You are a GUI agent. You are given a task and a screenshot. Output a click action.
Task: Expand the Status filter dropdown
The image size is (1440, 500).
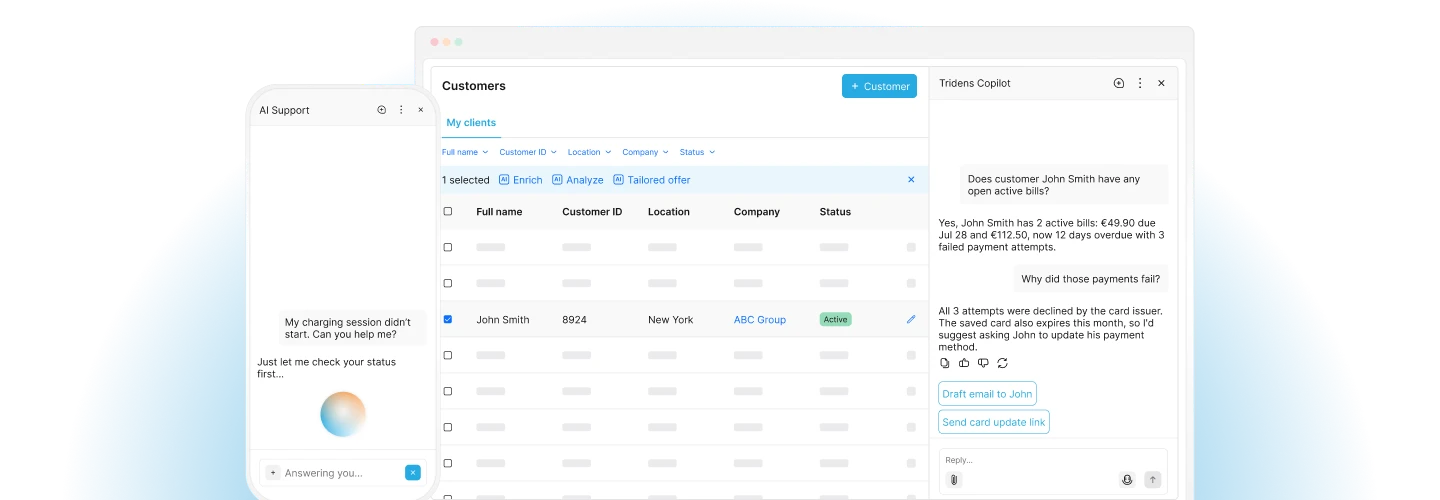698,152
